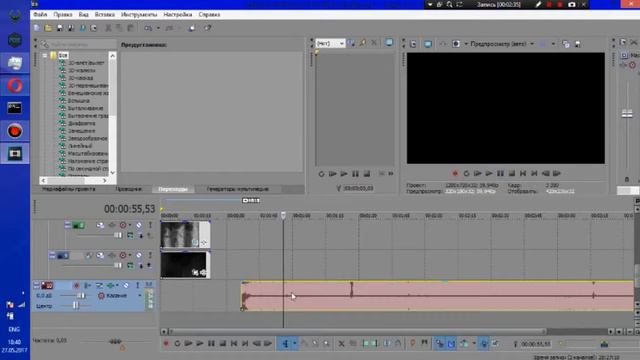Toggle Enable Snapping in the bottom toolbar
This screenshot has height=360, width=640.
point(440,344)
